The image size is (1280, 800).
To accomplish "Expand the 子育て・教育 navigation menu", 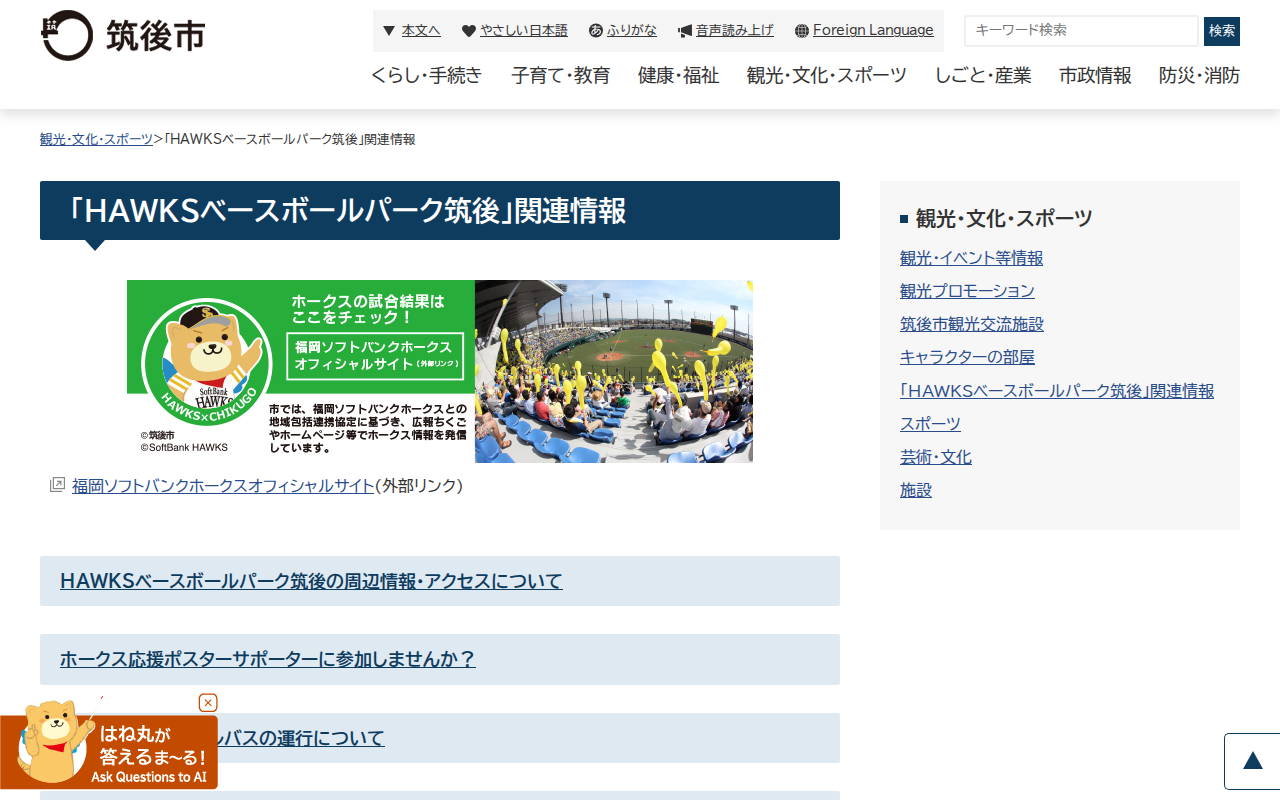I will pos(560,76).
